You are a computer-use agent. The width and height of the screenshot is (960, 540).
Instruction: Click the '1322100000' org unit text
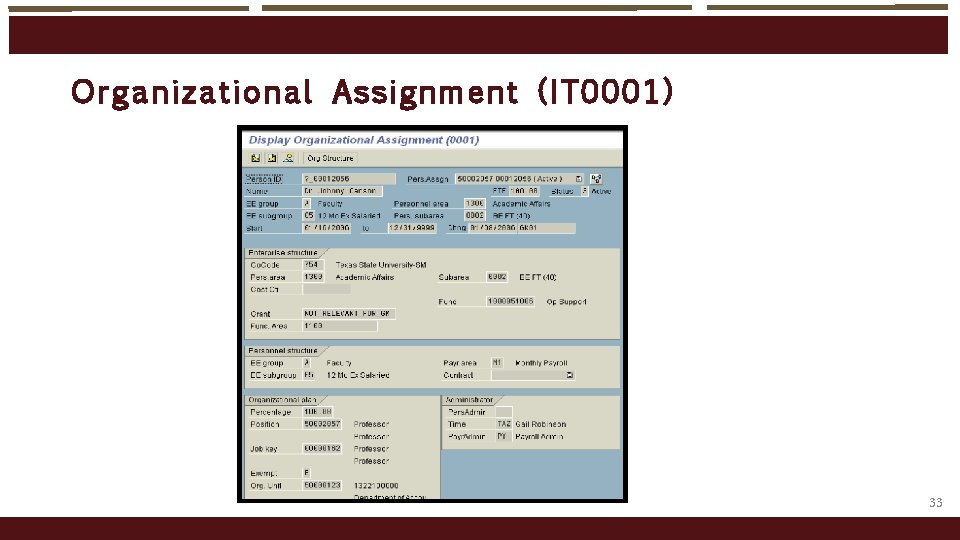coord(376,486)
